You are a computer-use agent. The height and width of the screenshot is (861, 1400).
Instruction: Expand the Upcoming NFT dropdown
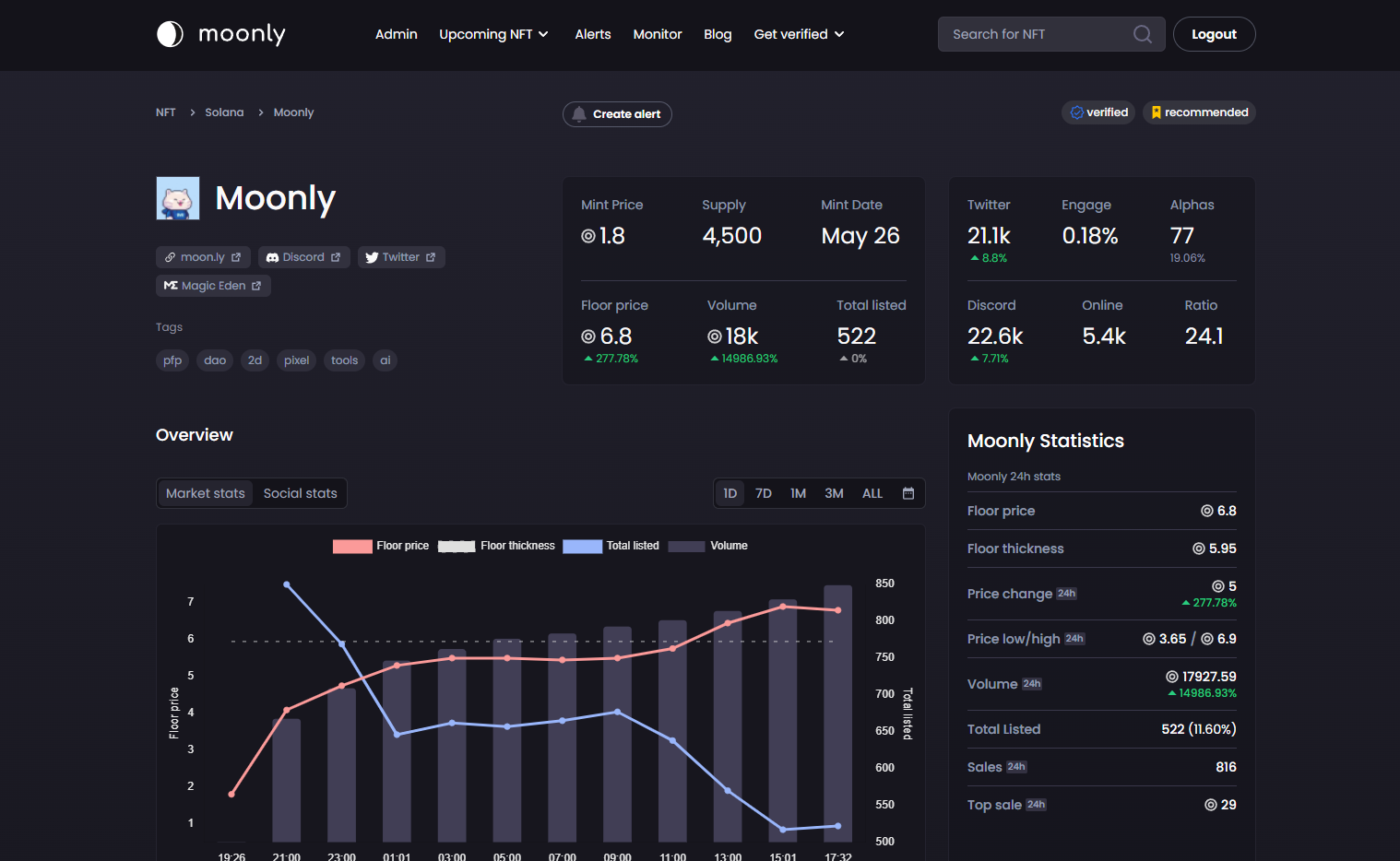coord(494,34)
